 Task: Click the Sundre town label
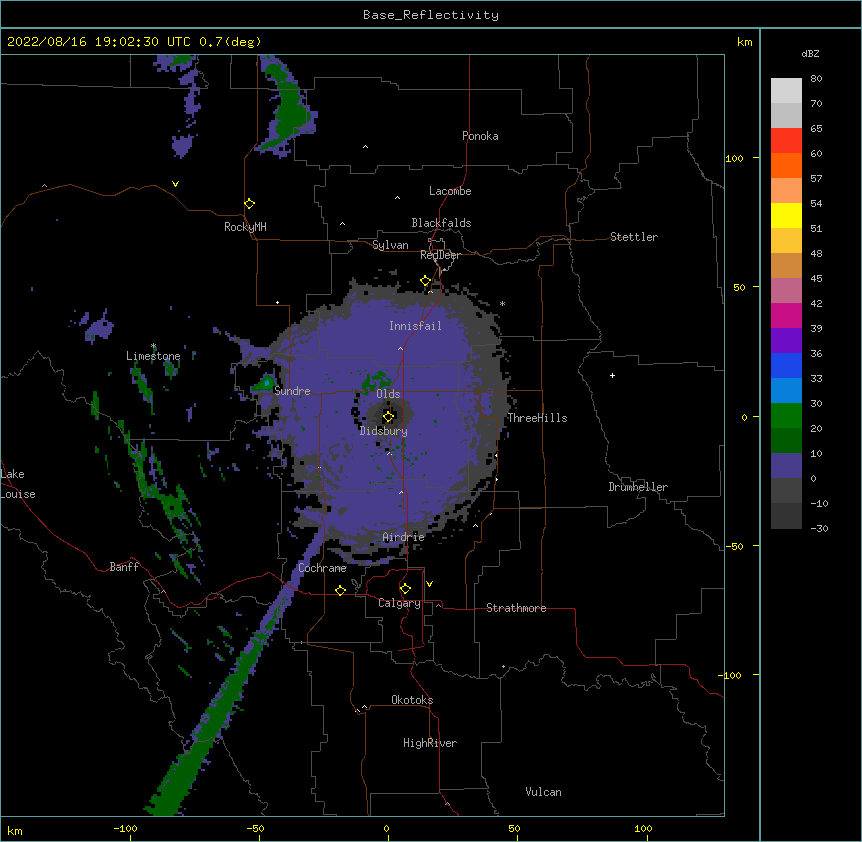(x=292, y=391)
